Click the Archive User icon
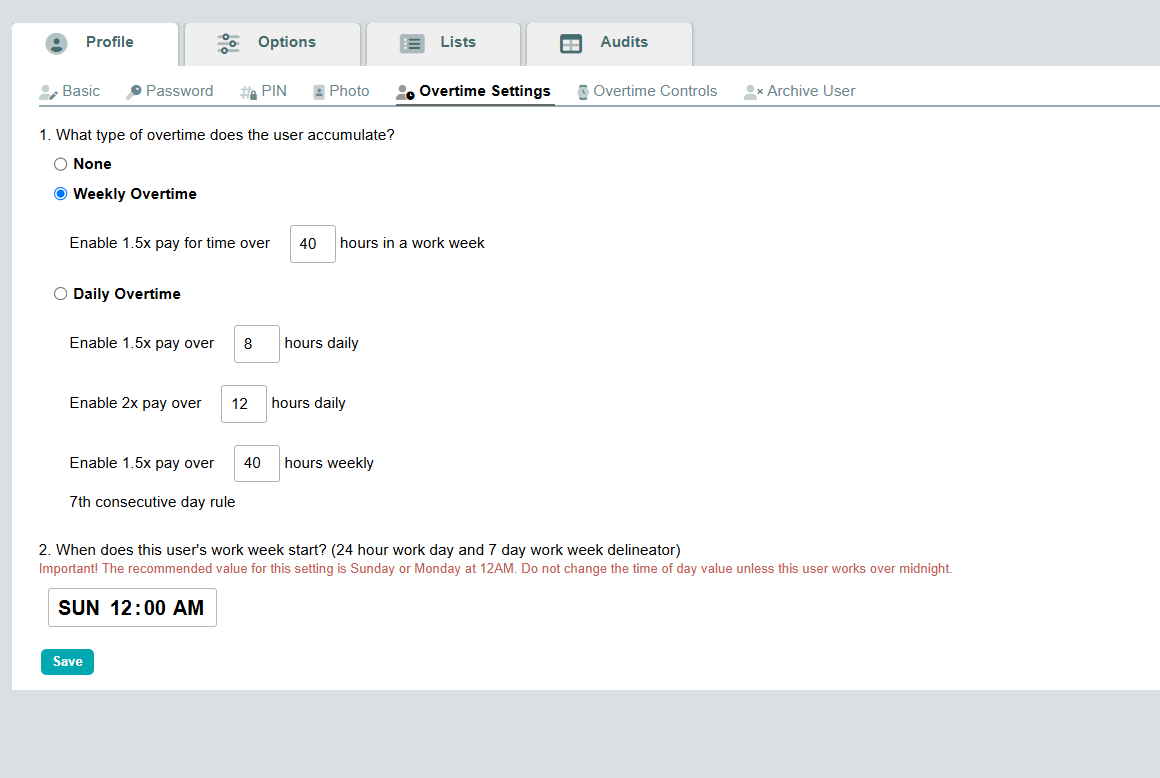 (753, 92)
